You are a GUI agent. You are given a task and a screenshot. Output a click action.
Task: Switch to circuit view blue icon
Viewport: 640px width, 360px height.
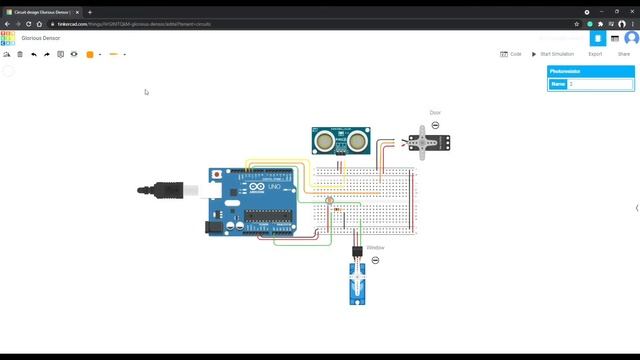click(598, 38)
